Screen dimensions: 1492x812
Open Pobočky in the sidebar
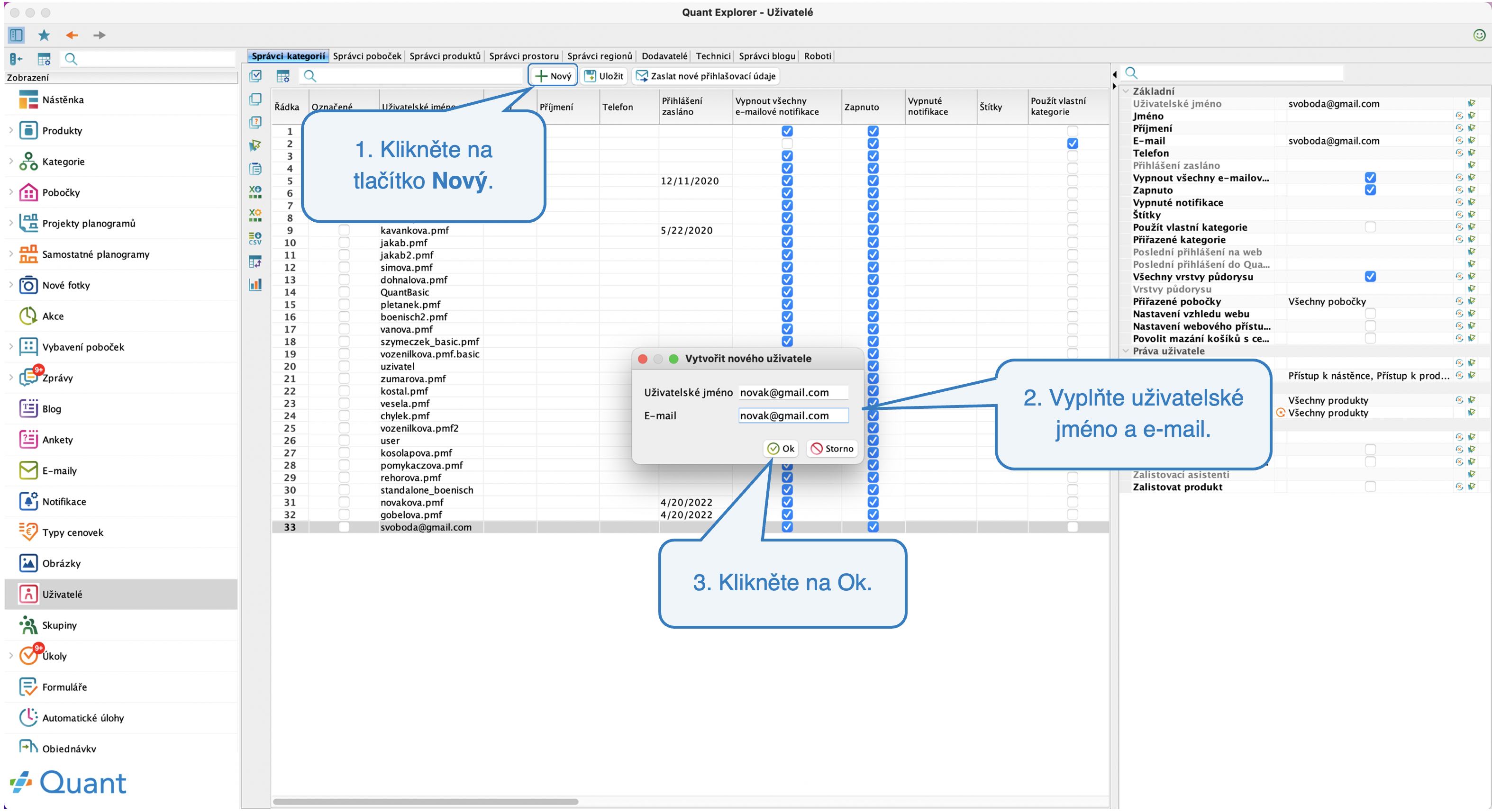61,192
